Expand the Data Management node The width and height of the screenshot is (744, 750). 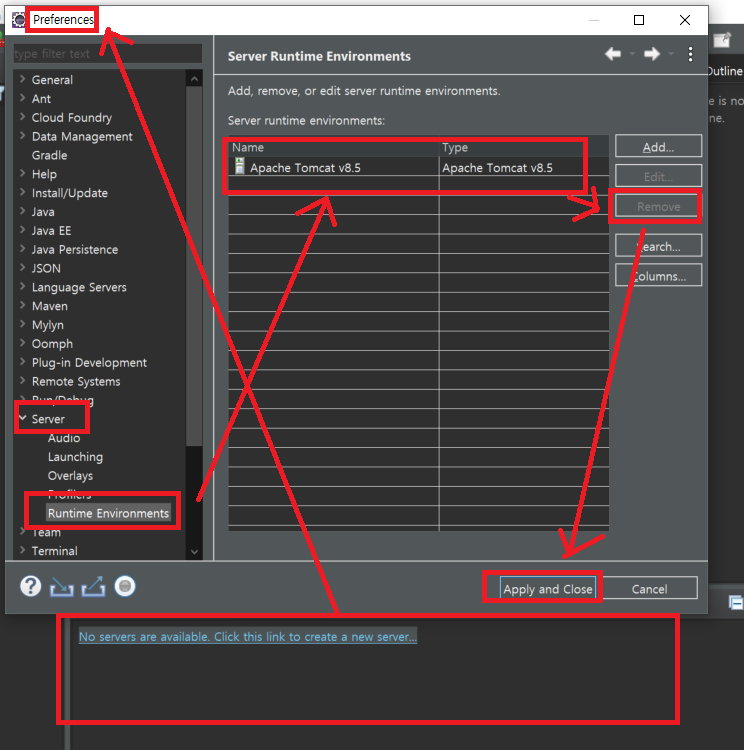click(22, 136)
